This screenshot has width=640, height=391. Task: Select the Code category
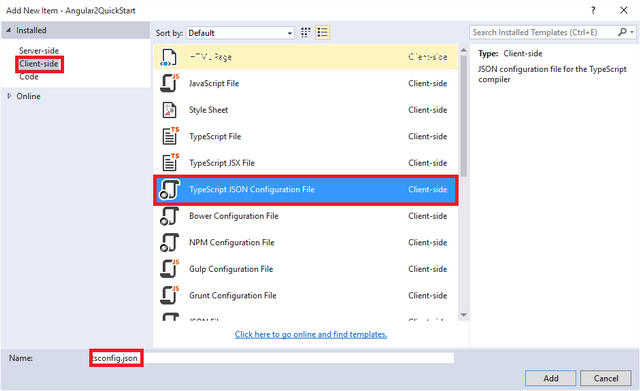click(x=29, y=77)
